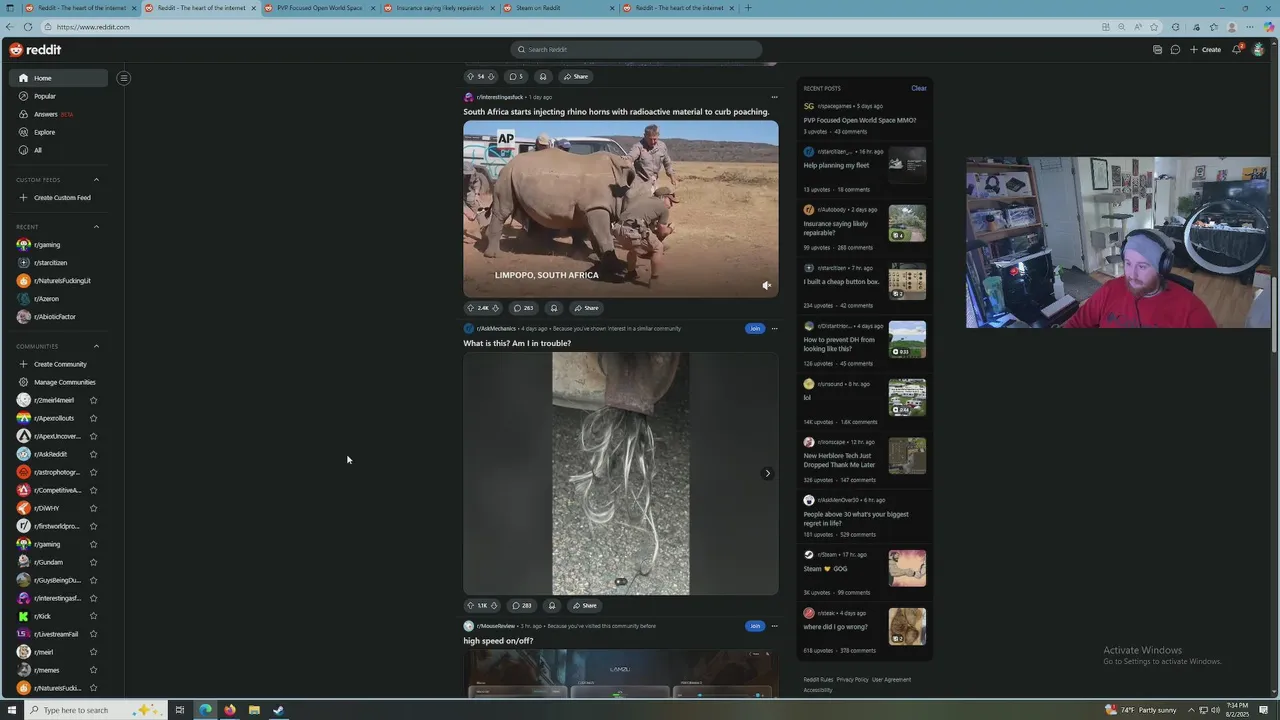Image resolution: width=1280 pixels, height=720 pixels.
Task: Share the 'What is this? Am I in trouble?' post
Action: click(584, 605)
